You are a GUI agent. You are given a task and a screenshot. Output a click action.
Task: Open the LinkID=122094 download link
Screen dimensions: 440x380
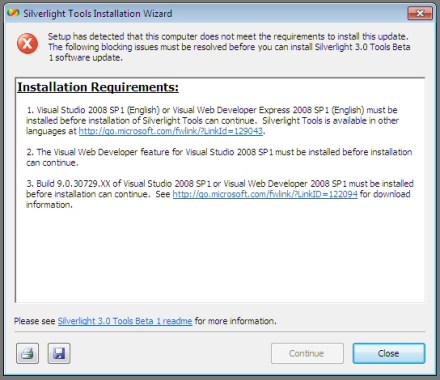[265, 194]
